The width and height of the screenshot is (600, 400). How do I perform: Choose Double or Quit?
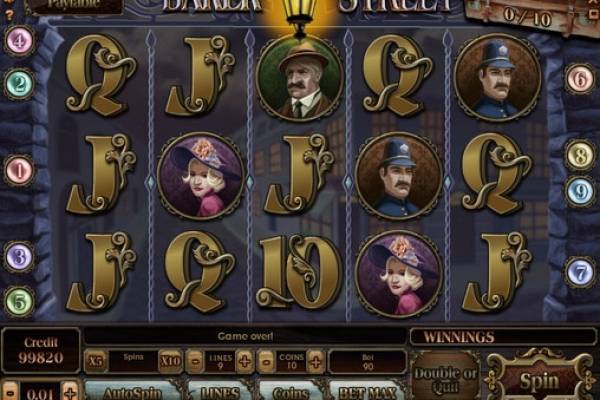click(x=445, y=378)
